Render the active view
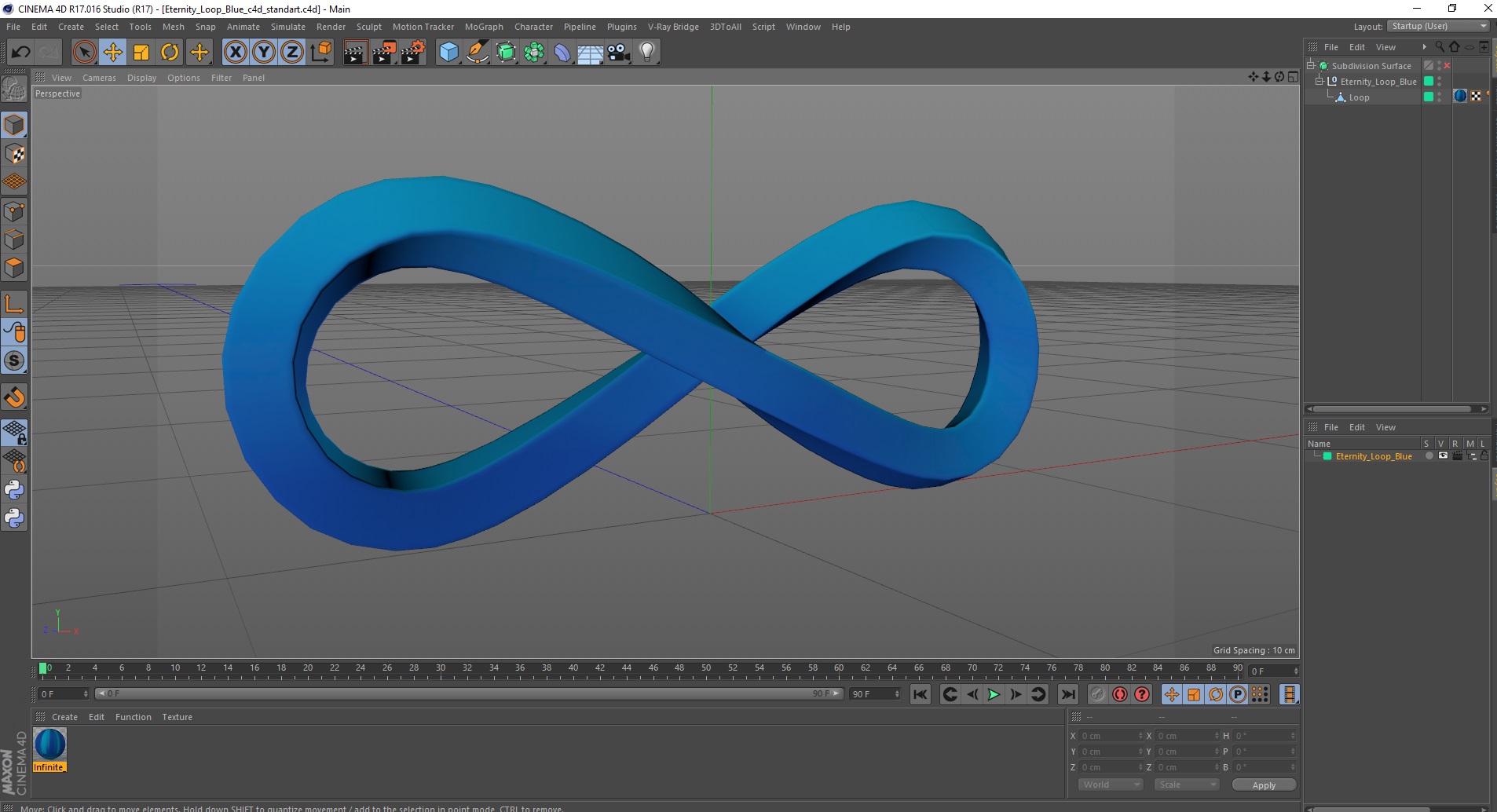 (x=355, y=53)
